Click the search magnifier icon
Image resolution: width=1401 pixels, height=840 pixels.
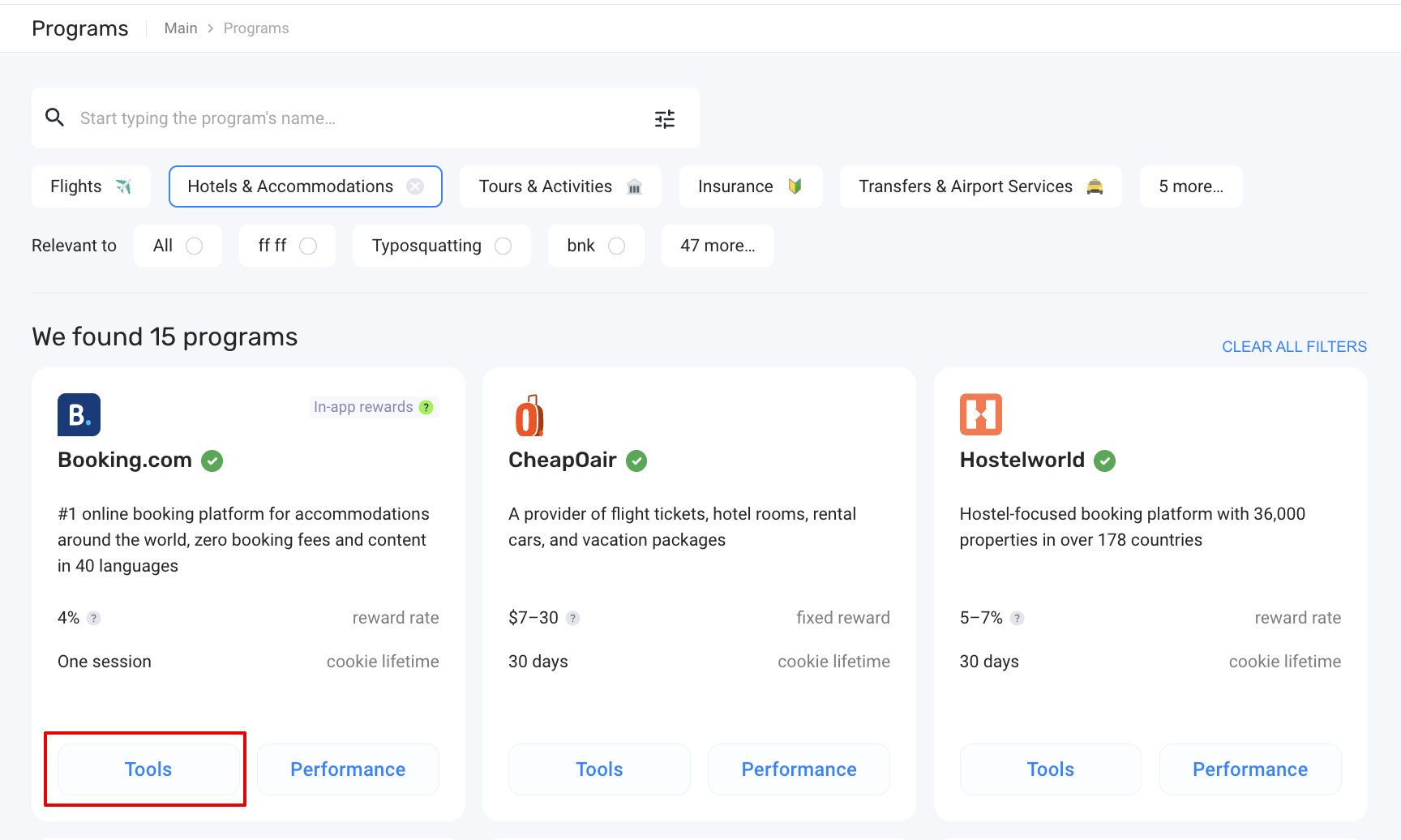(54, 118)
